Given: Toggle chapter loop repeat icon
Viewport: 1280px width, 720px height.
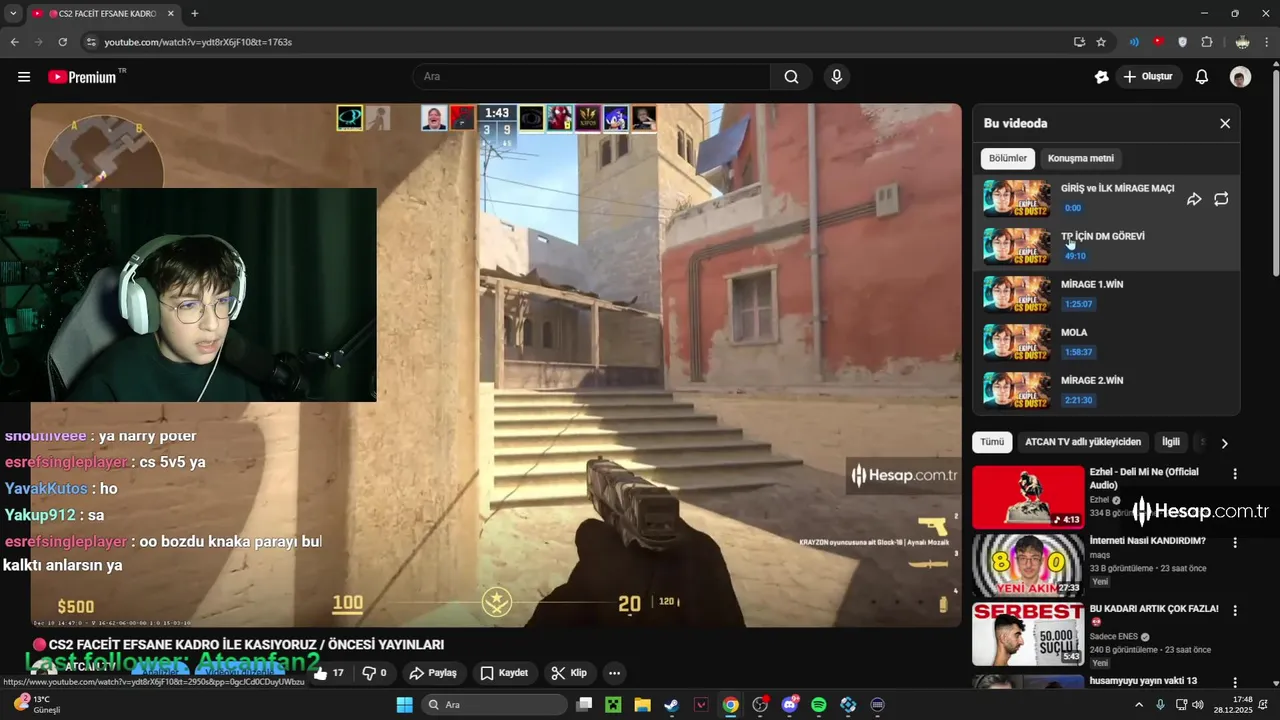Looking at the screenshot, I should click(x=1221, y=199).
